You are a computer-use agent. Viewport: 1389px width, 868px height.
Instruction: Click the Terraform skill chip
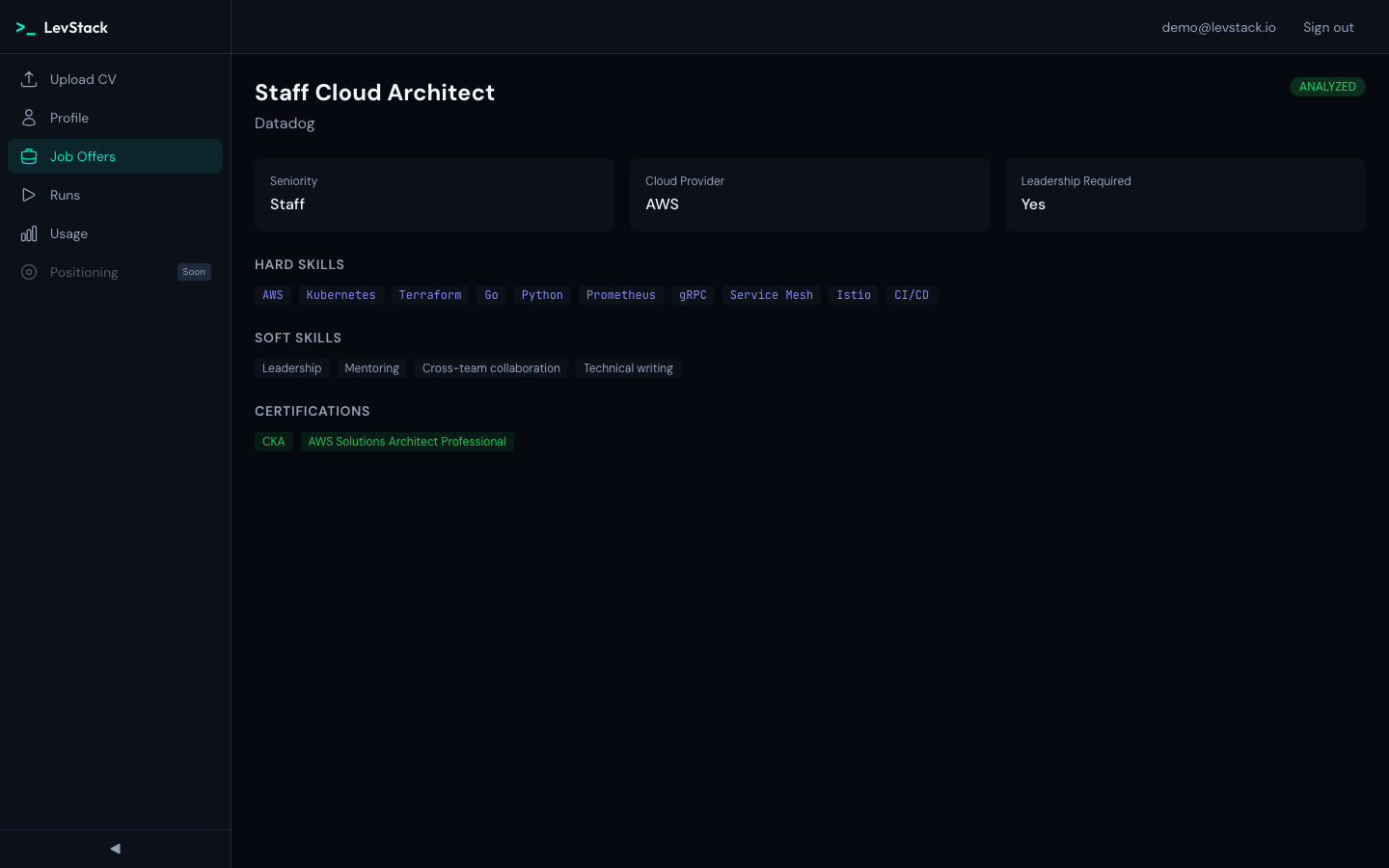pyautogui.click(x=429, y=295)
